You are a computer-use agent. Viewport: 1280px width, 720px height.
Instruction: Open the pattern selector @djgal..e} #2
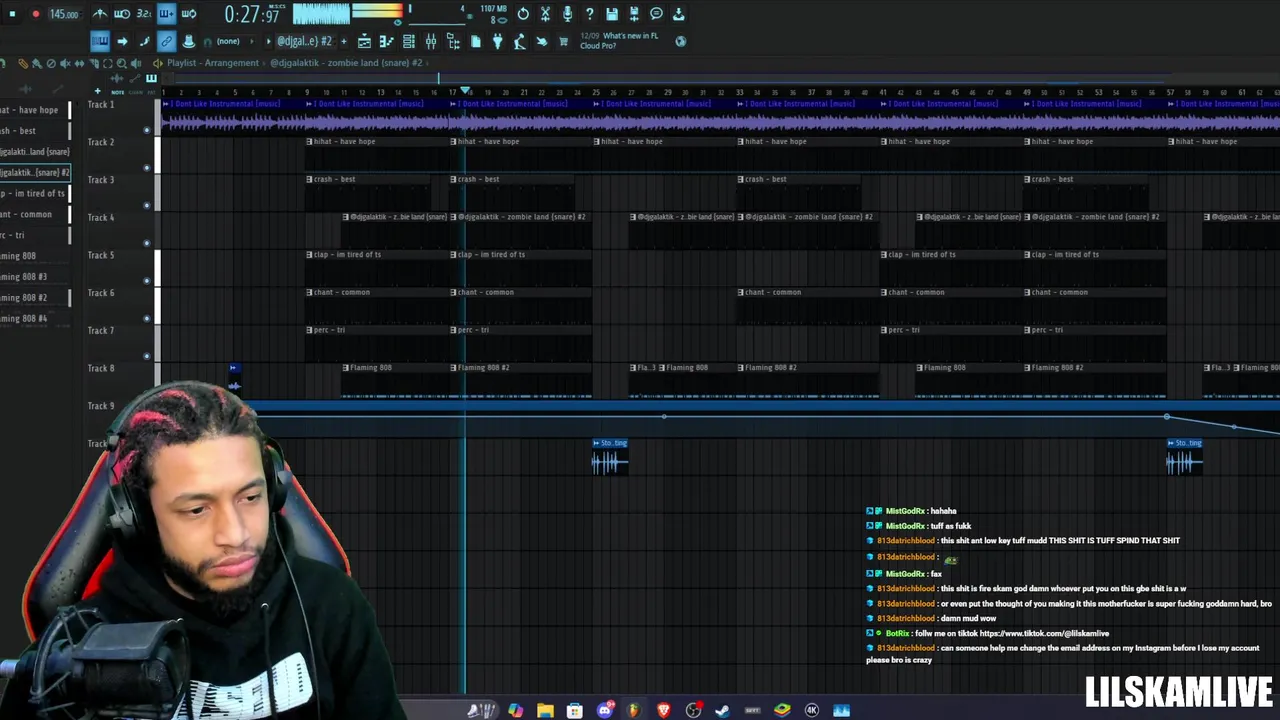[x=303, y=41]
